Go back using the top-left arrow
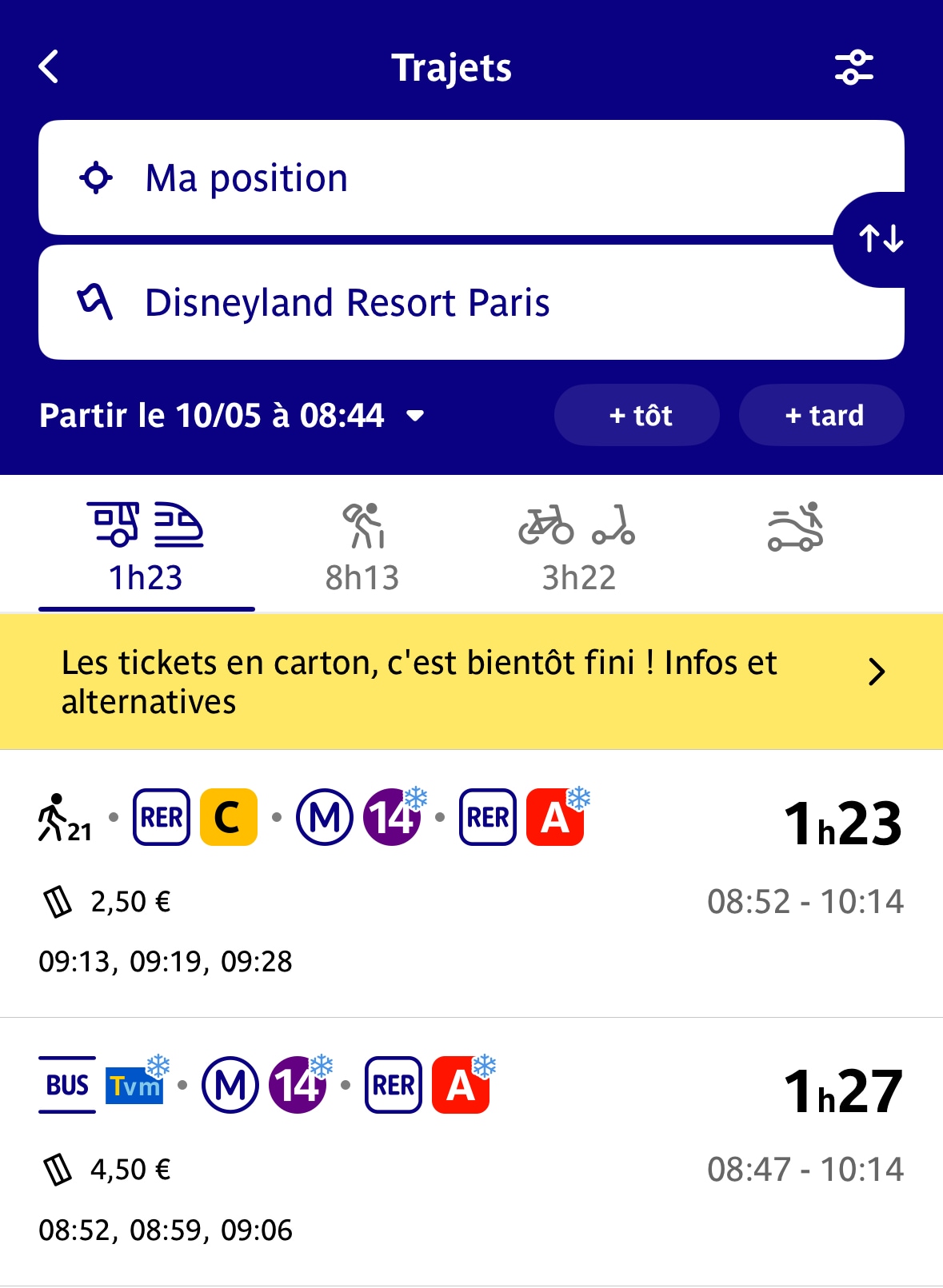Screen dimensions: 943x1288 pos(49,66)
